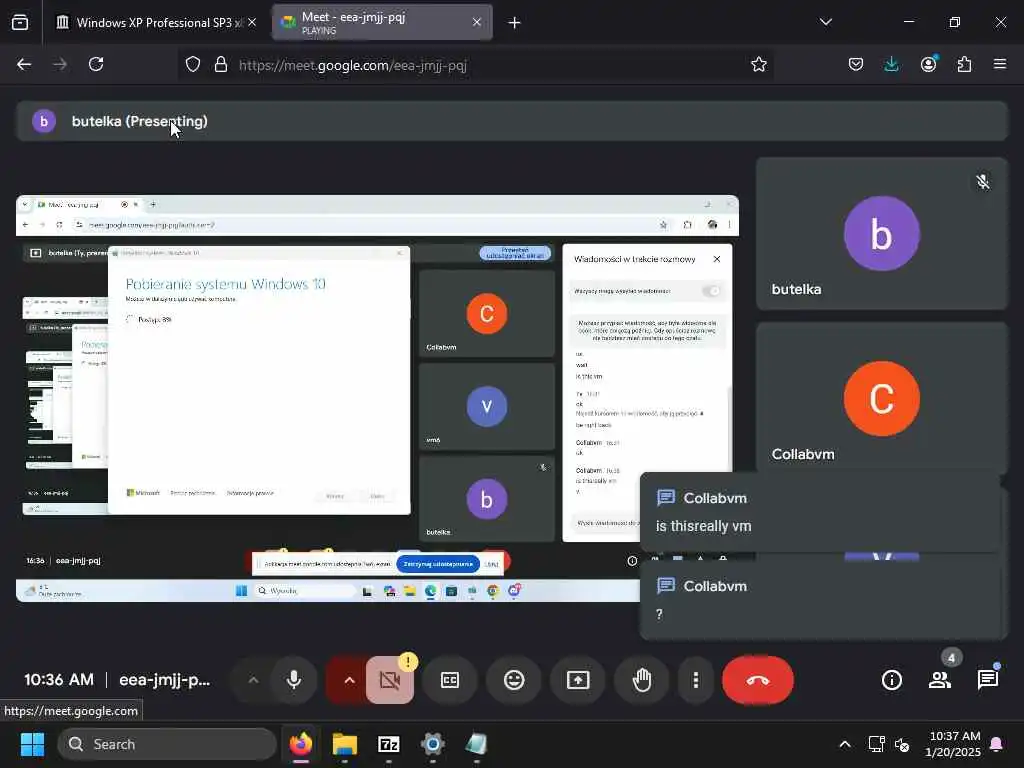Expand video settings chevron beside camera

(349, 680)
